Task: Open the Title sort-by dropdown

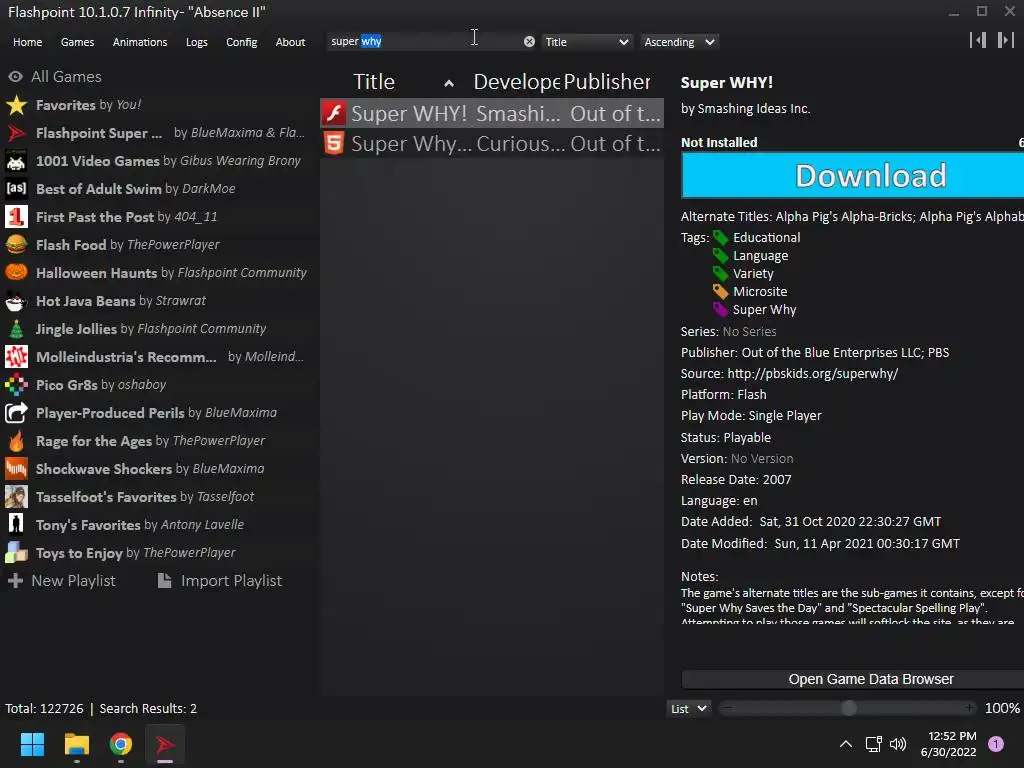Action: (586, 42)
